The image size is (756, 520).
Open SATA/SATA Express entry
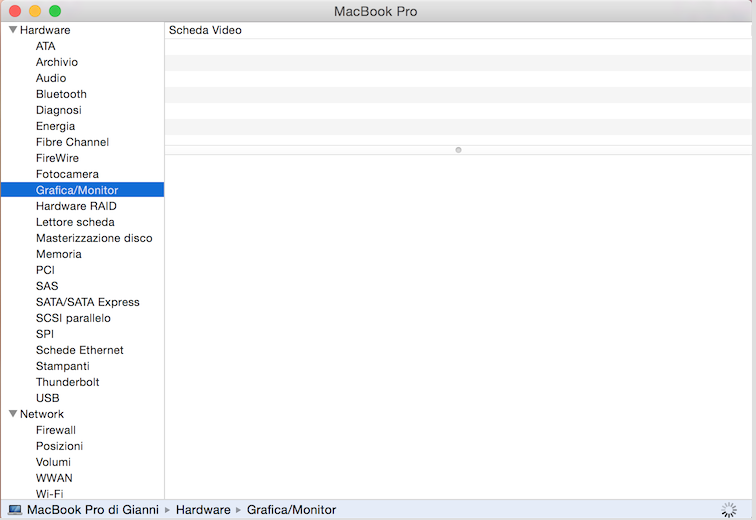[88, 302]
